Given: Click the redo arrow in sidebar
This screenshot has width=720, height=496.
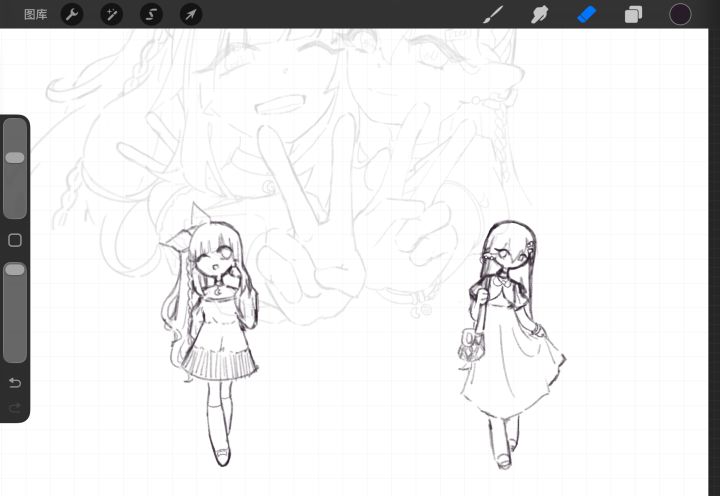Looking at the screenshot, I should (x=15, y=408).
